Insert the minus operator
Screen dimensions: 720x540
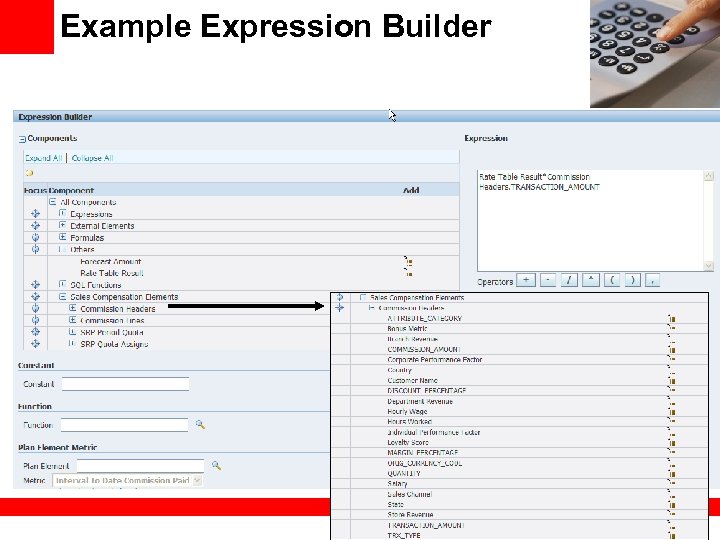click(548, 280)
